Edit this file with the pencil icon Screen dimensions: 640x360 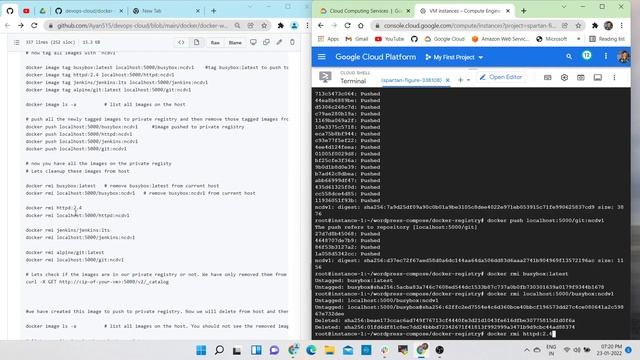pos(279,42)
